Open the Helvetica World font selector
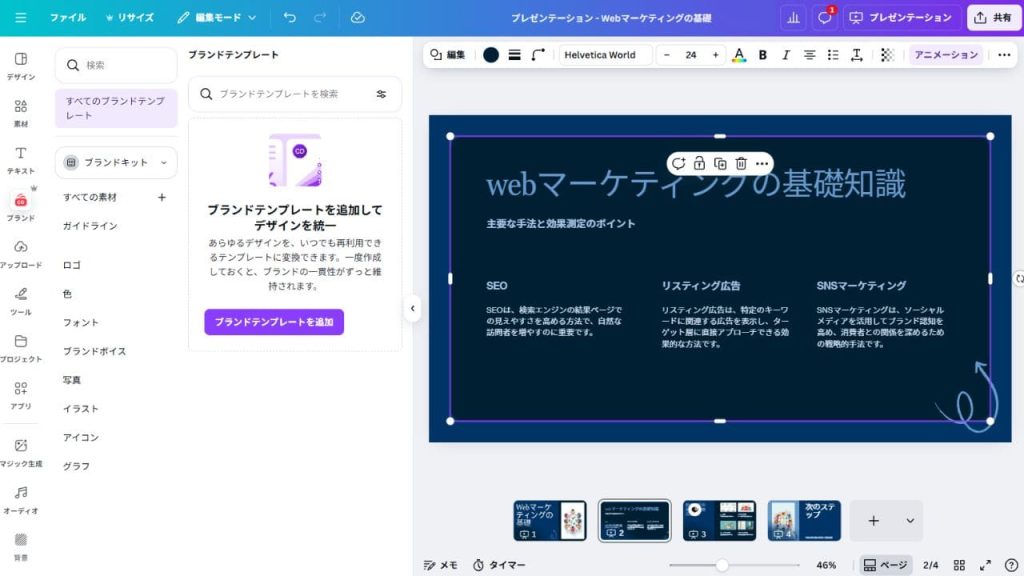 (x=605, y=55)
